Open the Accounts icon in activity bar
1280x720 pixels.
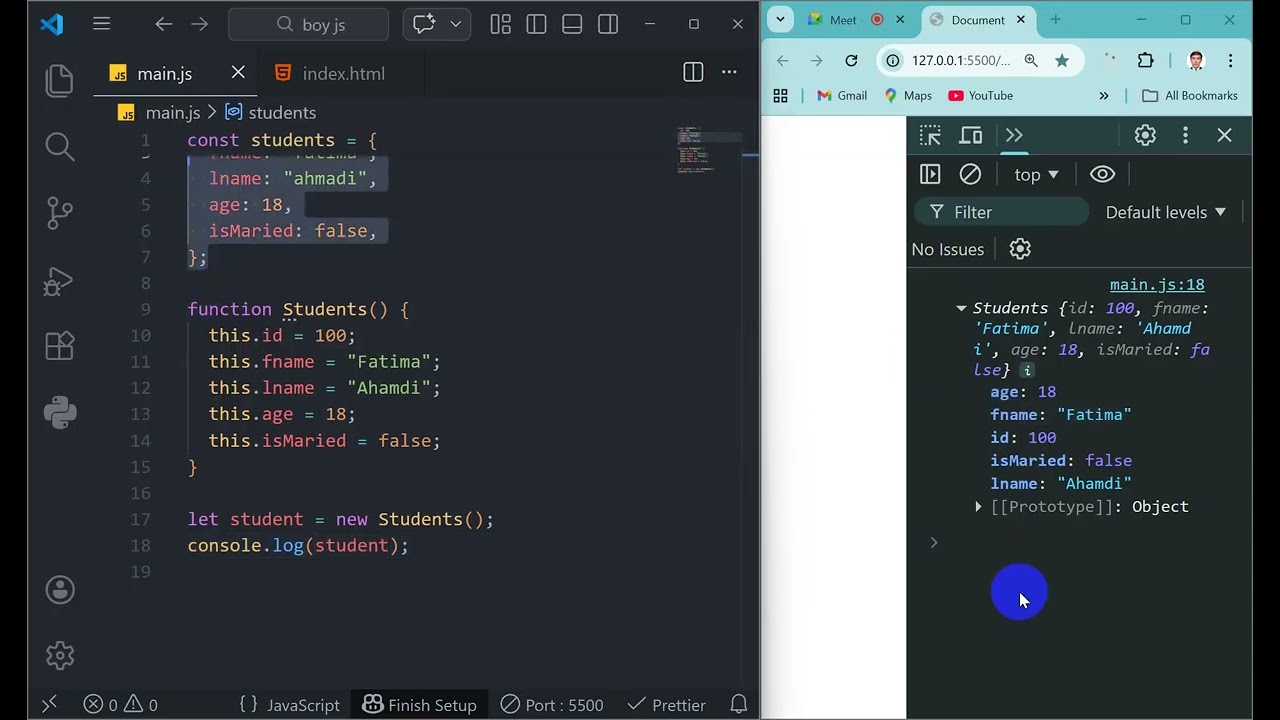pyautogui.click(x=60, y=590)
